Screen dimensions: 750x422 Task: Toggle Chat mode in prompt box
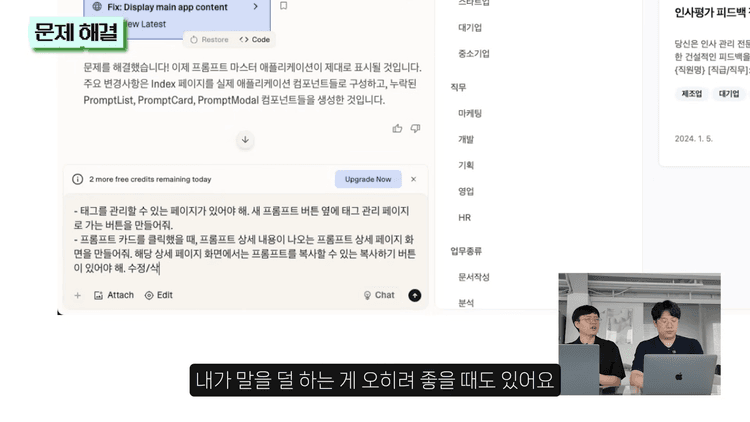[378, 295]
